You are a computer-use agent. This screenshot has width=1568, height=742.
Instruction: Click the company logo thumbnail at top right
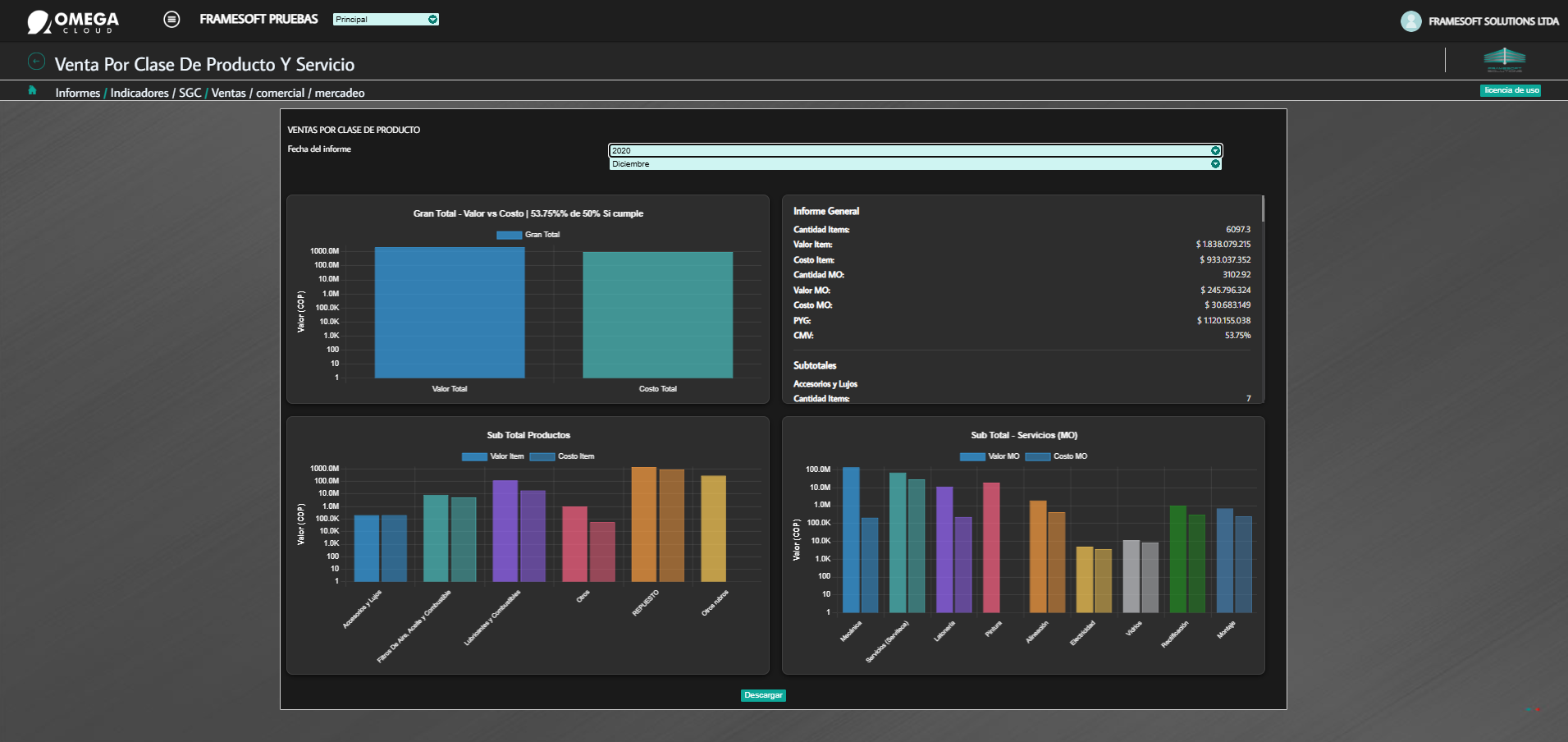pos(1505,59)
